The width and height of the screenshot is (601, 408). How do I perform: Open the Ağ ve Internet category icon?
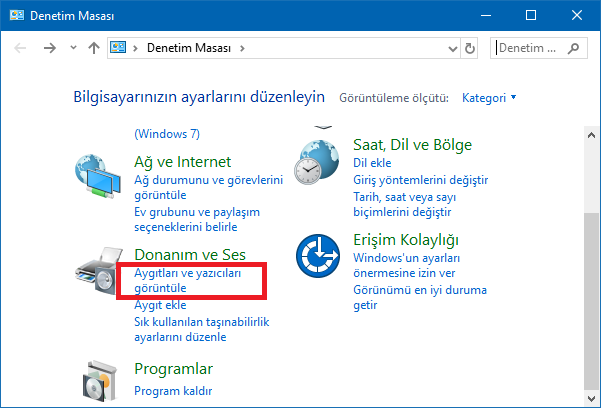(x=98, y=176)
